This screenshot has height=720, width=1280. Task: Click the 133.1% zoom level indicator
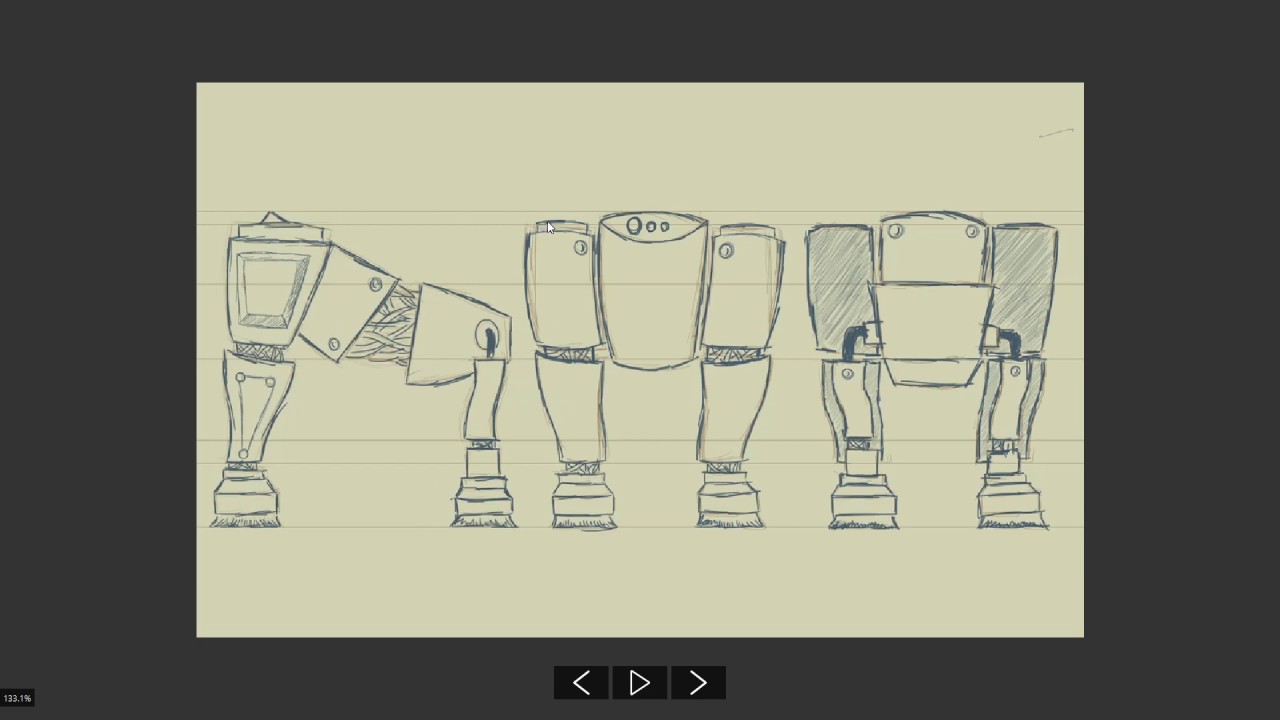[17, 698]
